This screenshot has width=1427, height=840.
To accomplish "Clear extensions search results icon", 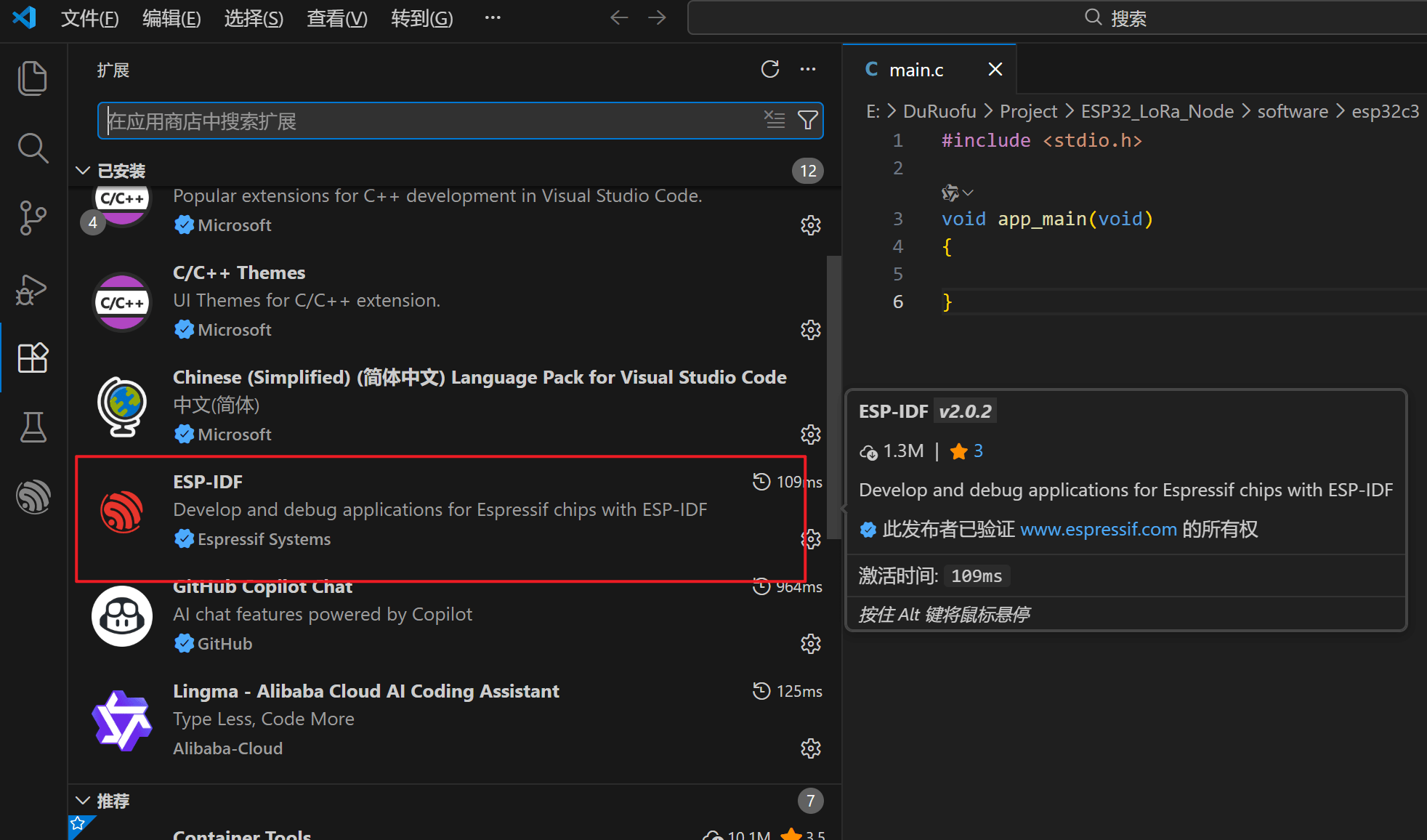I will (x=775, y=120).
